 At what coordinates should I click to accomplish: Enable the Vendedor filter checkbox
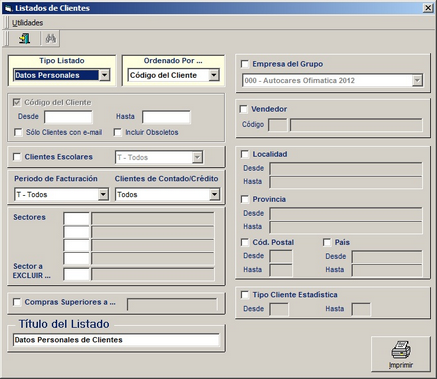click(244, 109)
